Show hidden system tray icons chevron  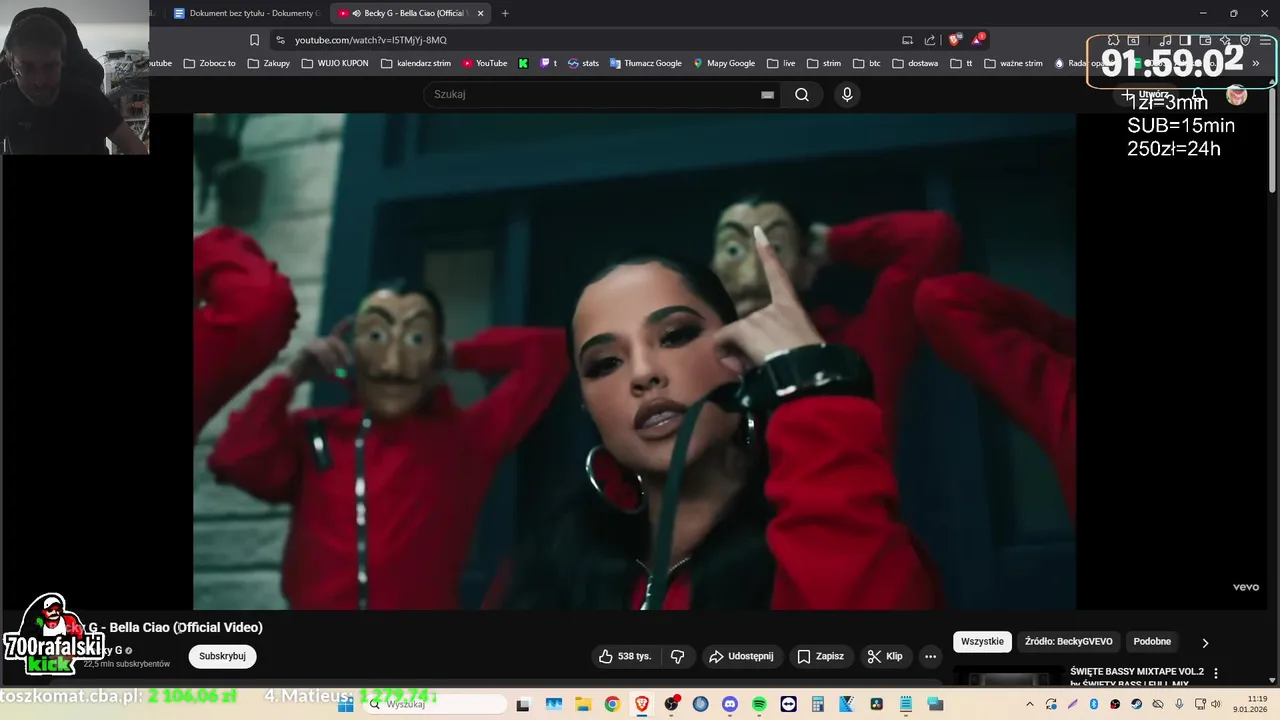pyautogui.click(x=1031, y=704)
